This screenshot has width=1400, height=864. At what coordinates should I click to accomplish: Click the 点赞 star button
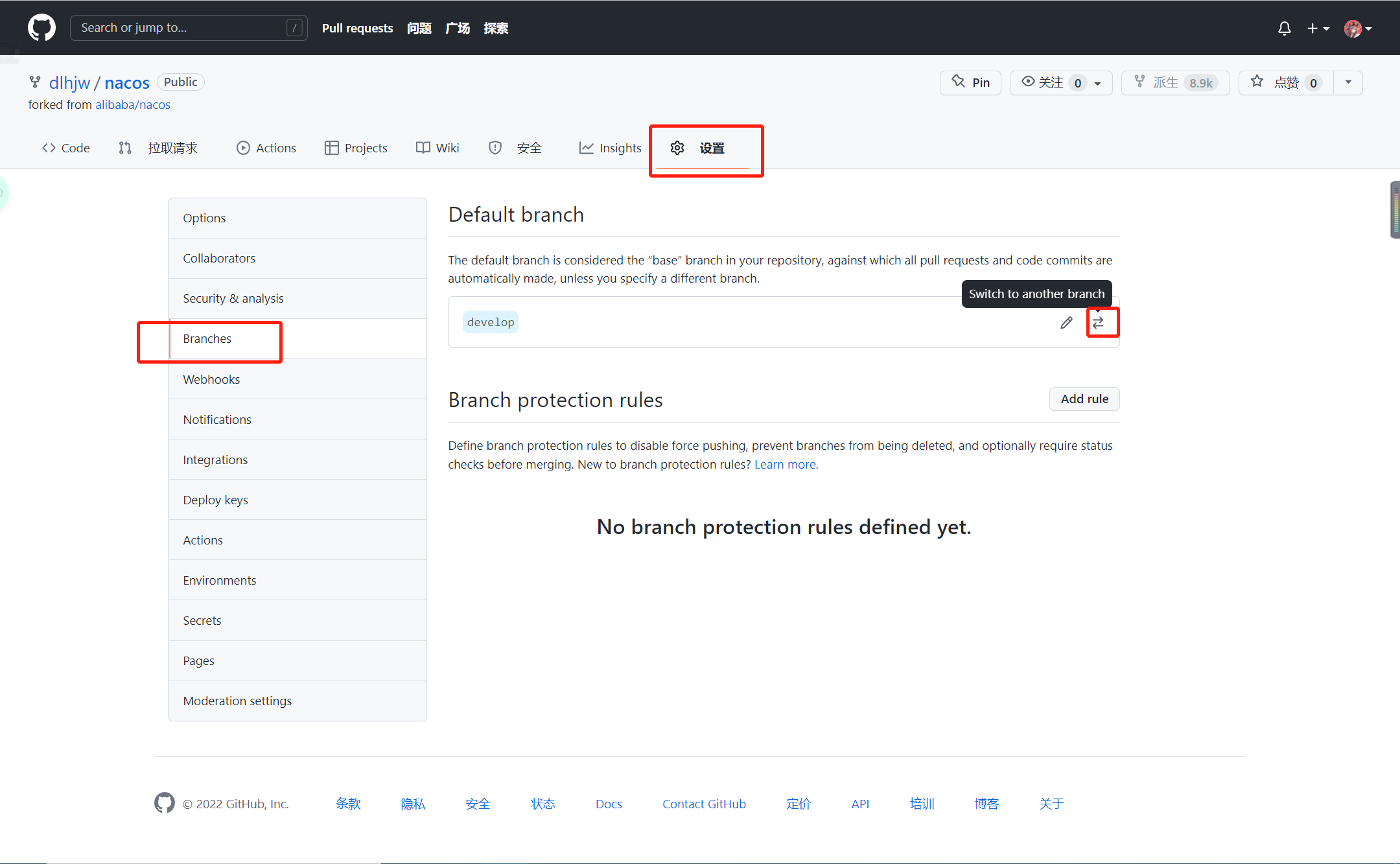click(1286, 82)
